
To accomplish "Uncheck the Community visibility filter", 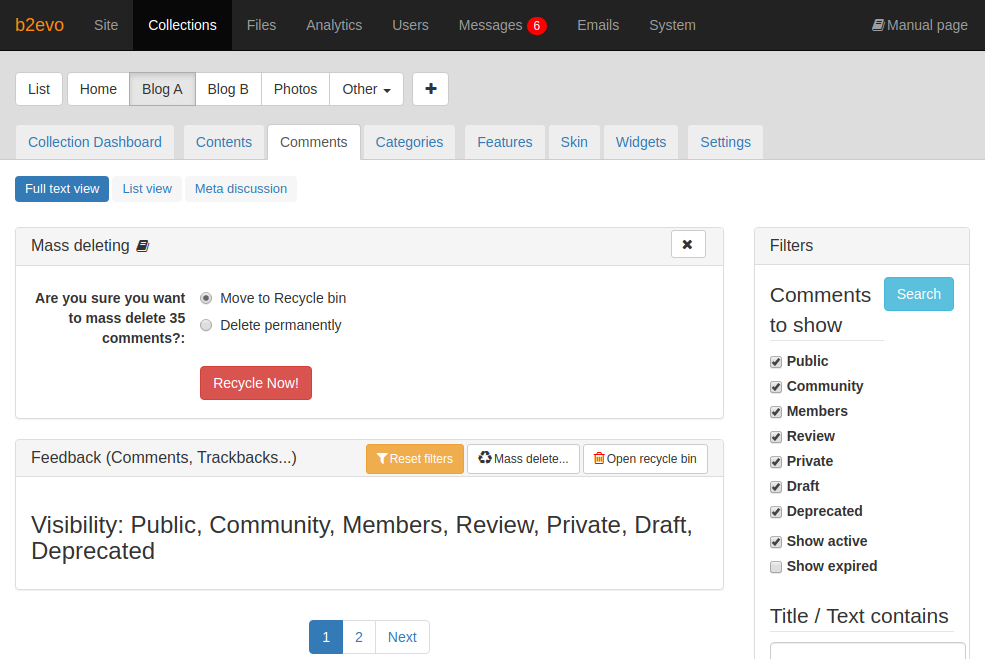I will (776, 387).
